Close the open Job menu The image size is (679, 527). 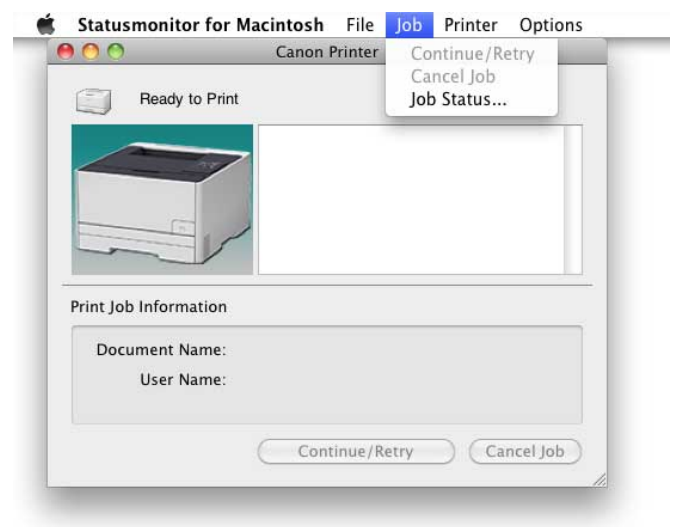click(x=409, y=25)
